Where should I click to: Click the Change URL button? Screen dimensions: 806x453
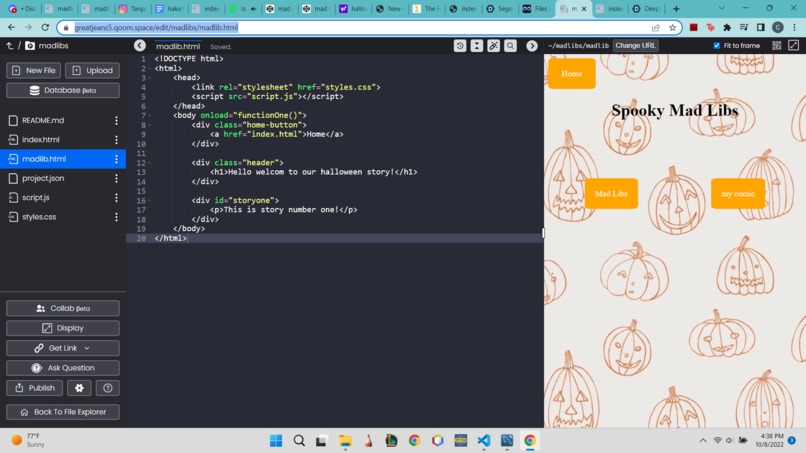click(635, 45)
